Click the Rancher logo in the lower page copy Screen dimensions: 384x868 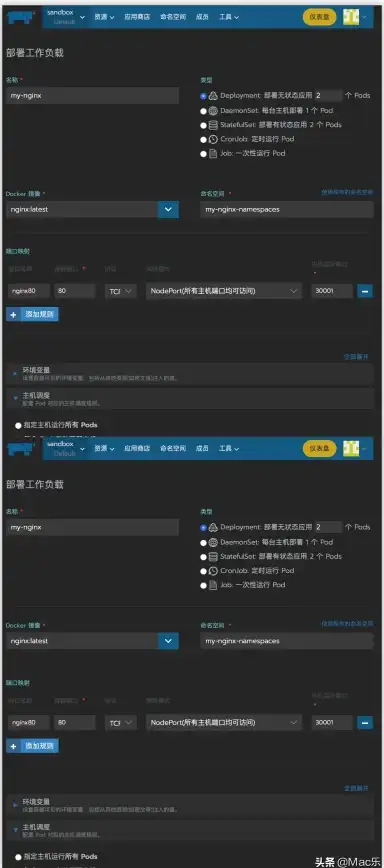[x=22, y=448]
